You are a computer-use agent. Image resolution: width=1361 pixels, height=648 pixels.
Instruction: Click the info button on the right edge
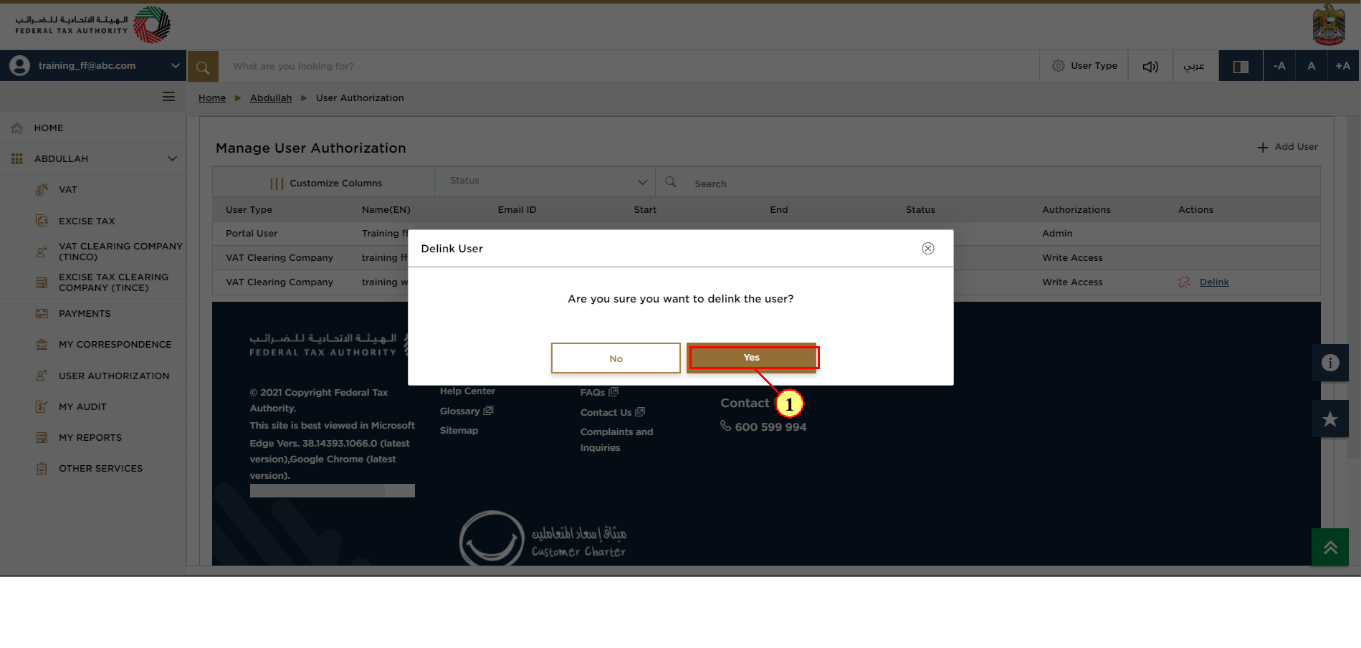click(x=1330, y=363)
